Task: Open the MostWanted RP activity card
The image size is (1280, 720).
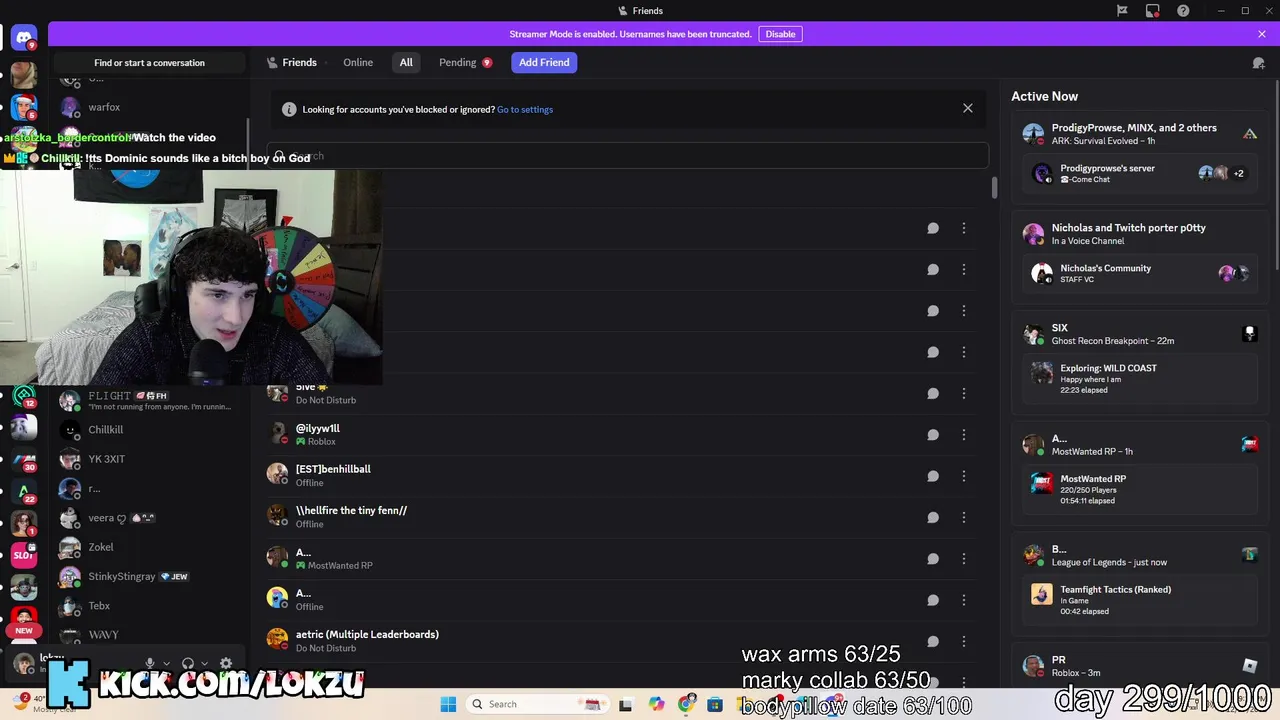Action: coord(1140,489)
